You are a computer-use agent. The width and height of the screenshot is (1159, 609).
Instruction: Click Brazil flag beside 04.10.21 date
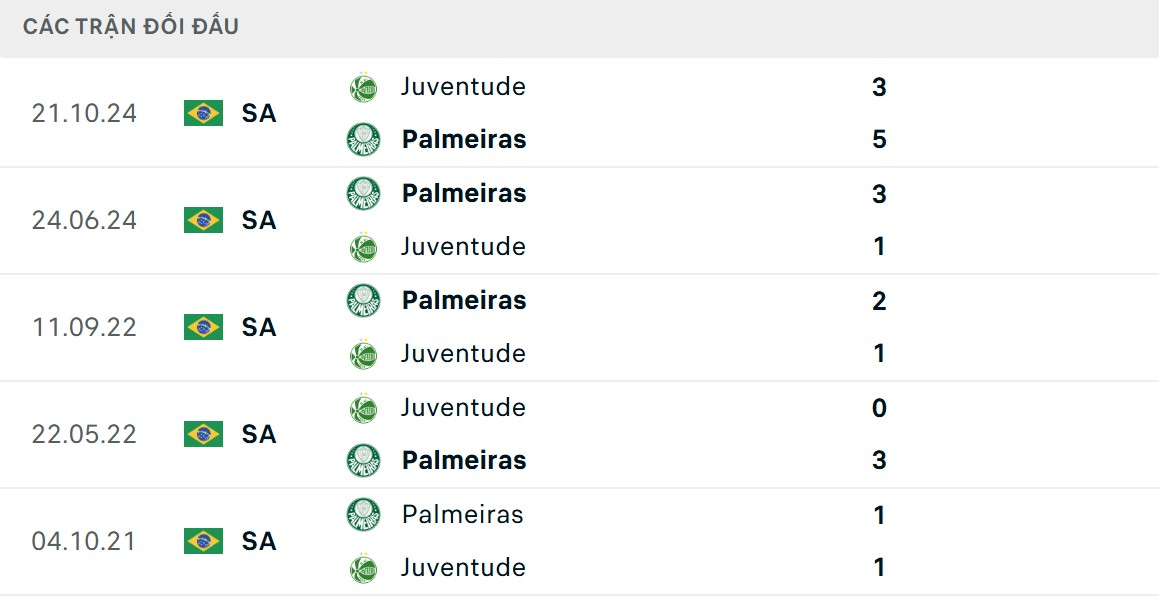[203, 541]
